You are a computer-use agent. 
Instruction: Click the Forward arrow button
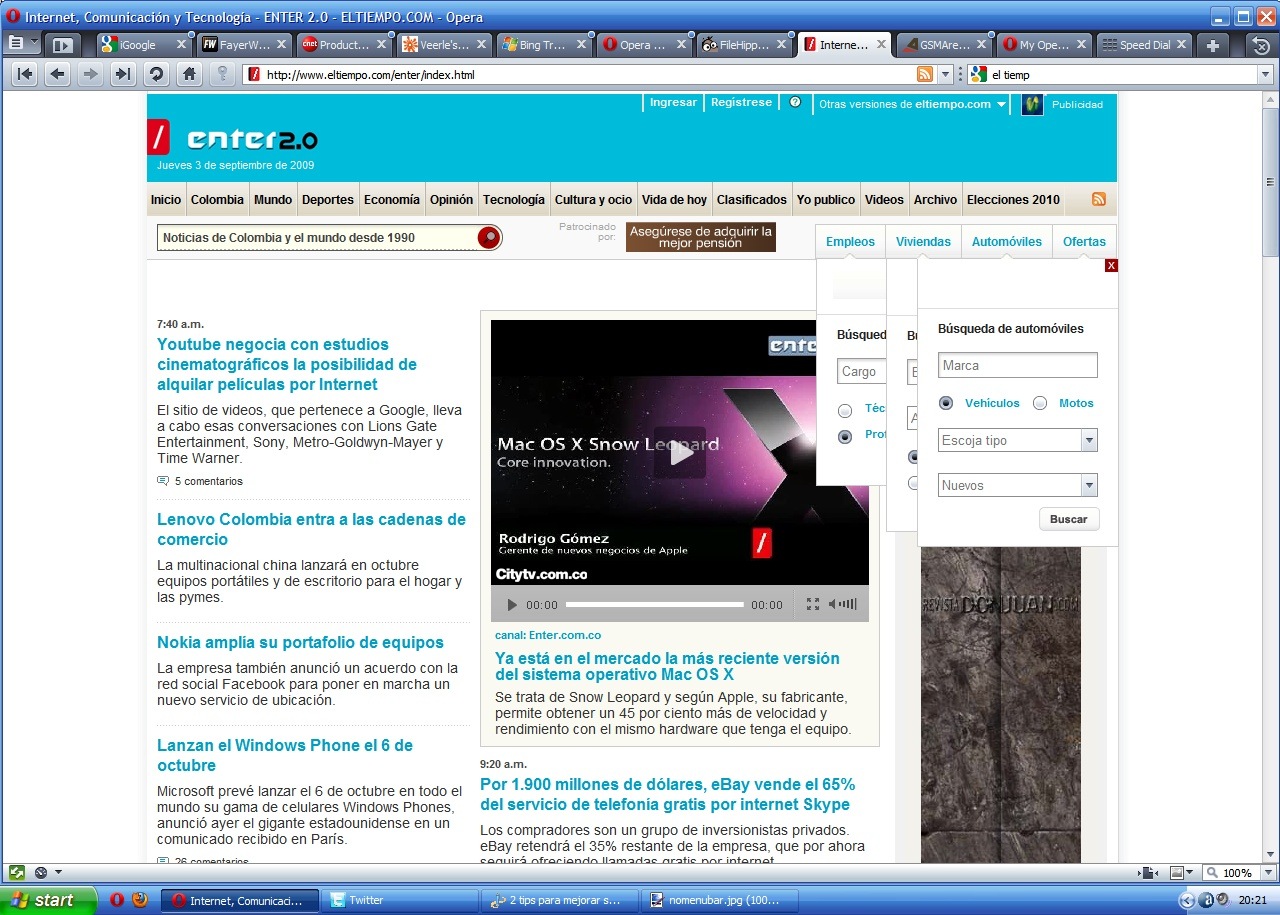pos(91,74)
